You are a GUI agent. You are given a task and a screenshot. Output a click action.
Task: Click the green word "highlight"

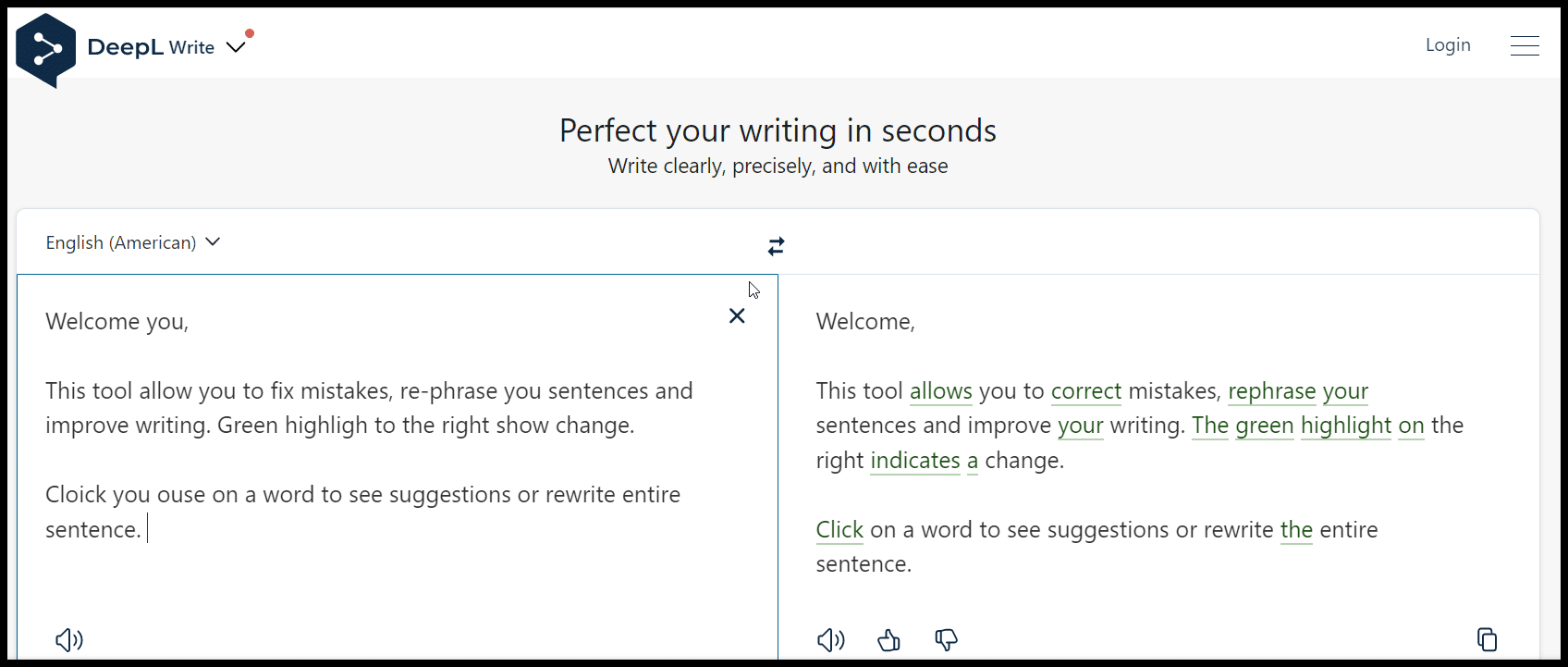click(1345, 426)
